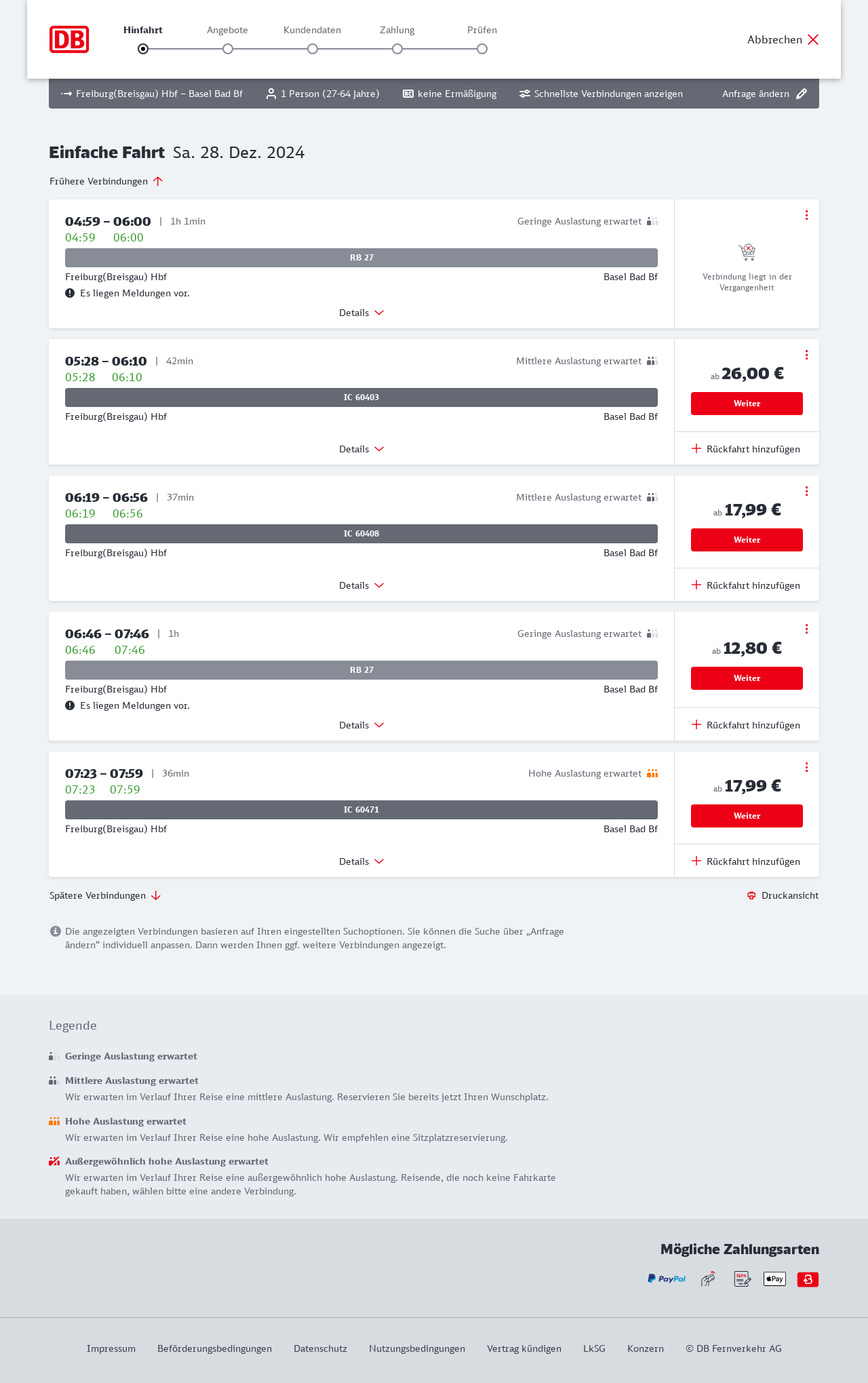Click the IC 60471 train bar
Screen dimensions: 868x1383
tap(361, 810)
